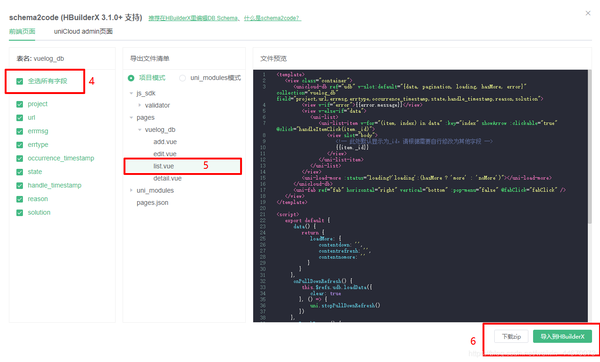600x362 pixels.
Task: Toggle the handle_timestamp field checkbox
Action: (x=20, y=186)
